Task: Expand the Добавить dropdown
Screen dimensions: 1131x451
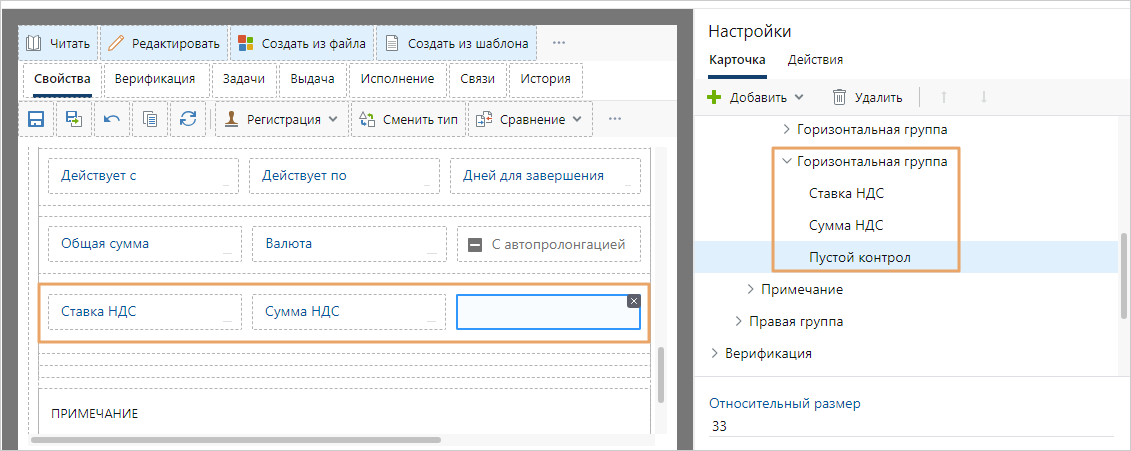Action: [x=756, y=97]
